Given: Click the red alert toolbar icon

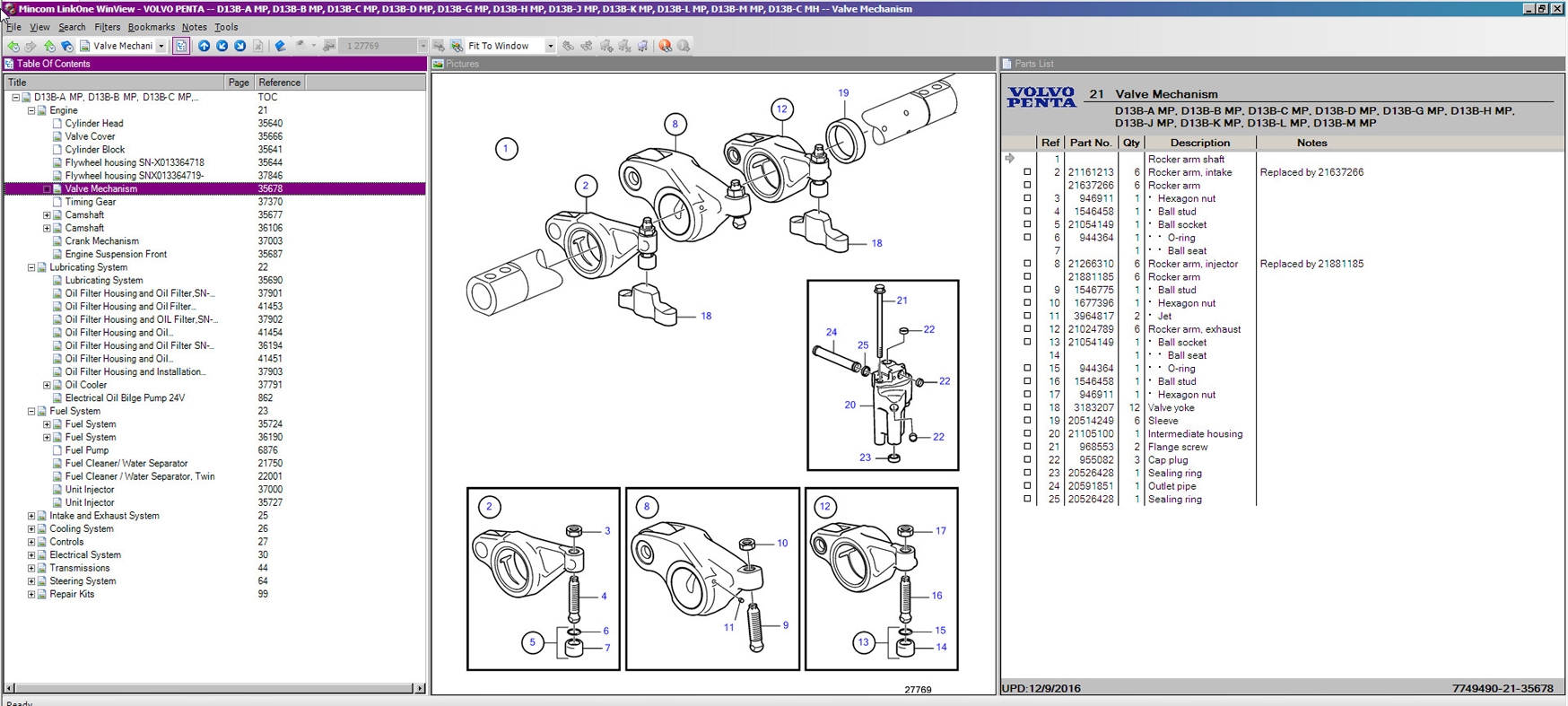Looking at the screenshot, I should [x=665, y=46].
